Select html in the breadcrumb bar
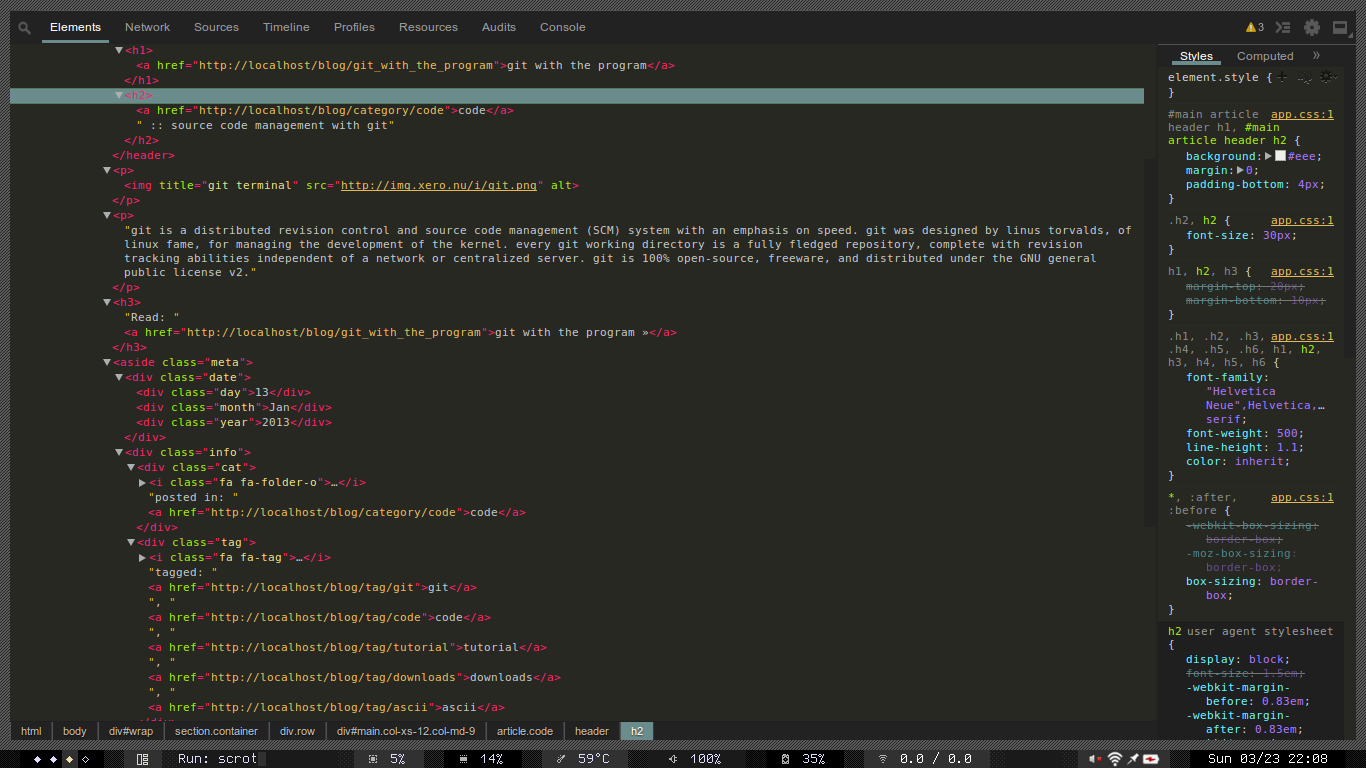 coord(31,731)
